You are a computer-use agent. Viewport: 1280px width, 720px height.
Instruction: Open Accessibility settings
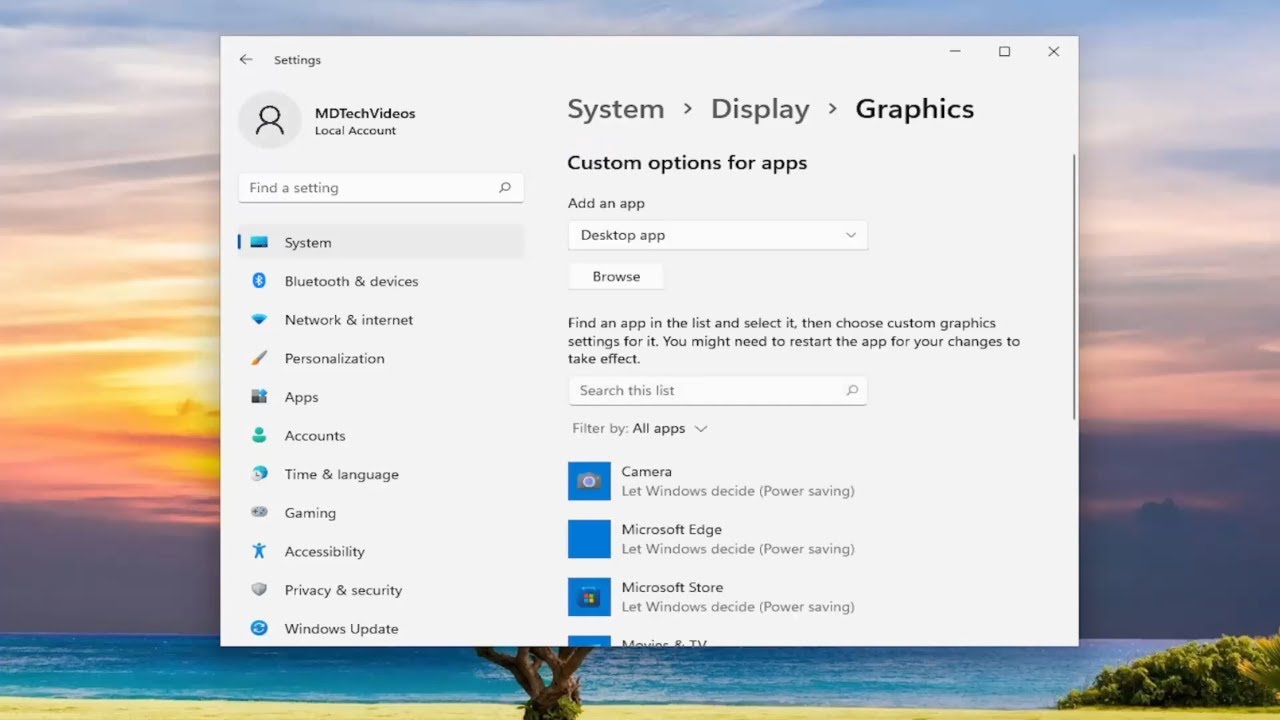[x=381, y=551]
